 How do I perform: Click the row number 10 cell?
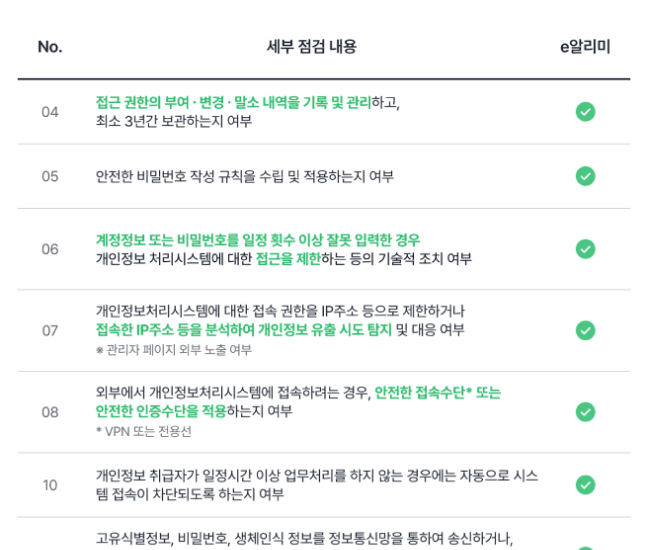[50, 485]
